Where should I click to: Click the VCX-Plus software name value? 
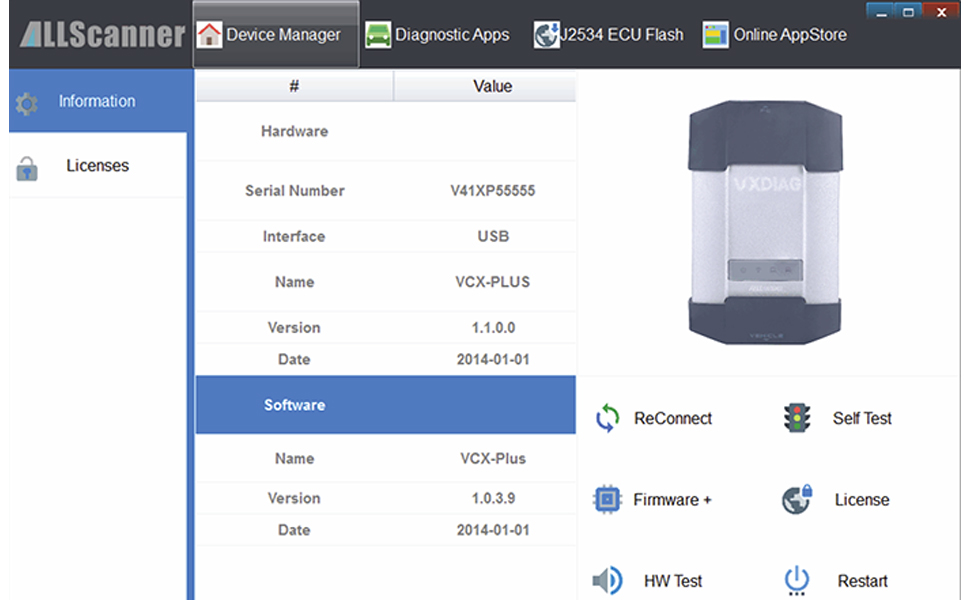click(x=493, y=458)
